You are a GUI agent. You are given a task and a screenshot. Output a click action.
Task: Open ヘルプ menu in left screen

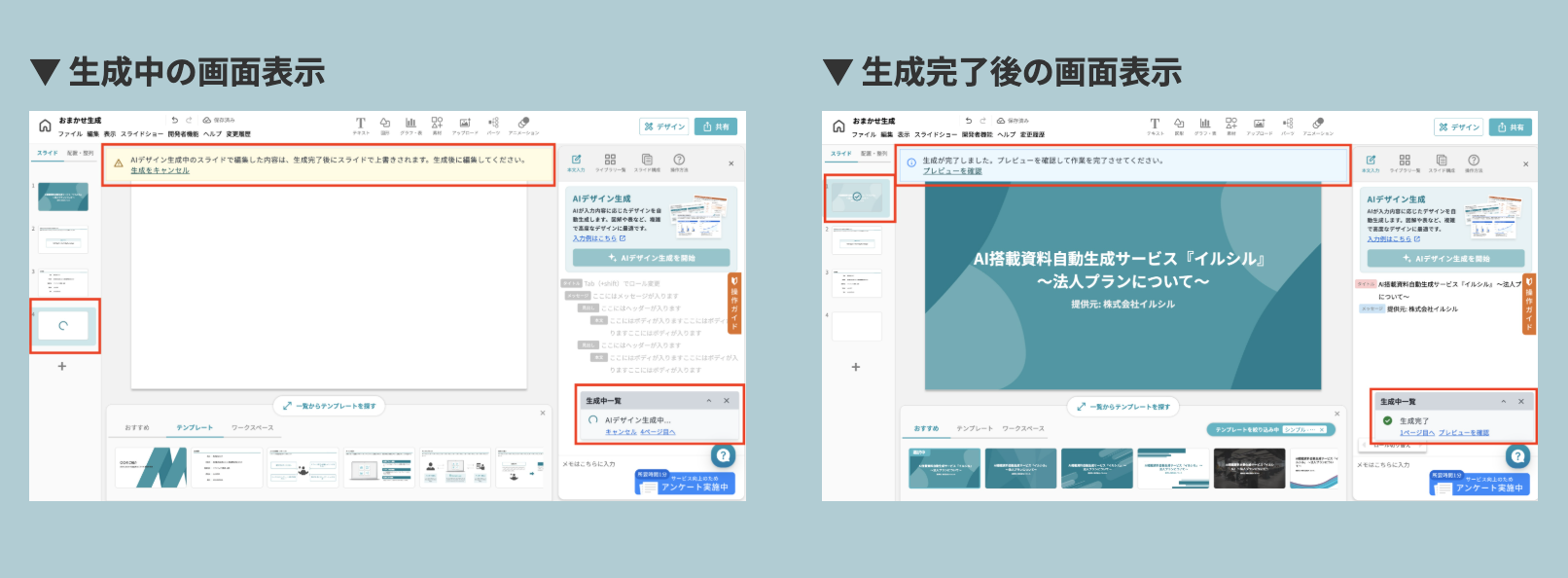pos(212,134)
